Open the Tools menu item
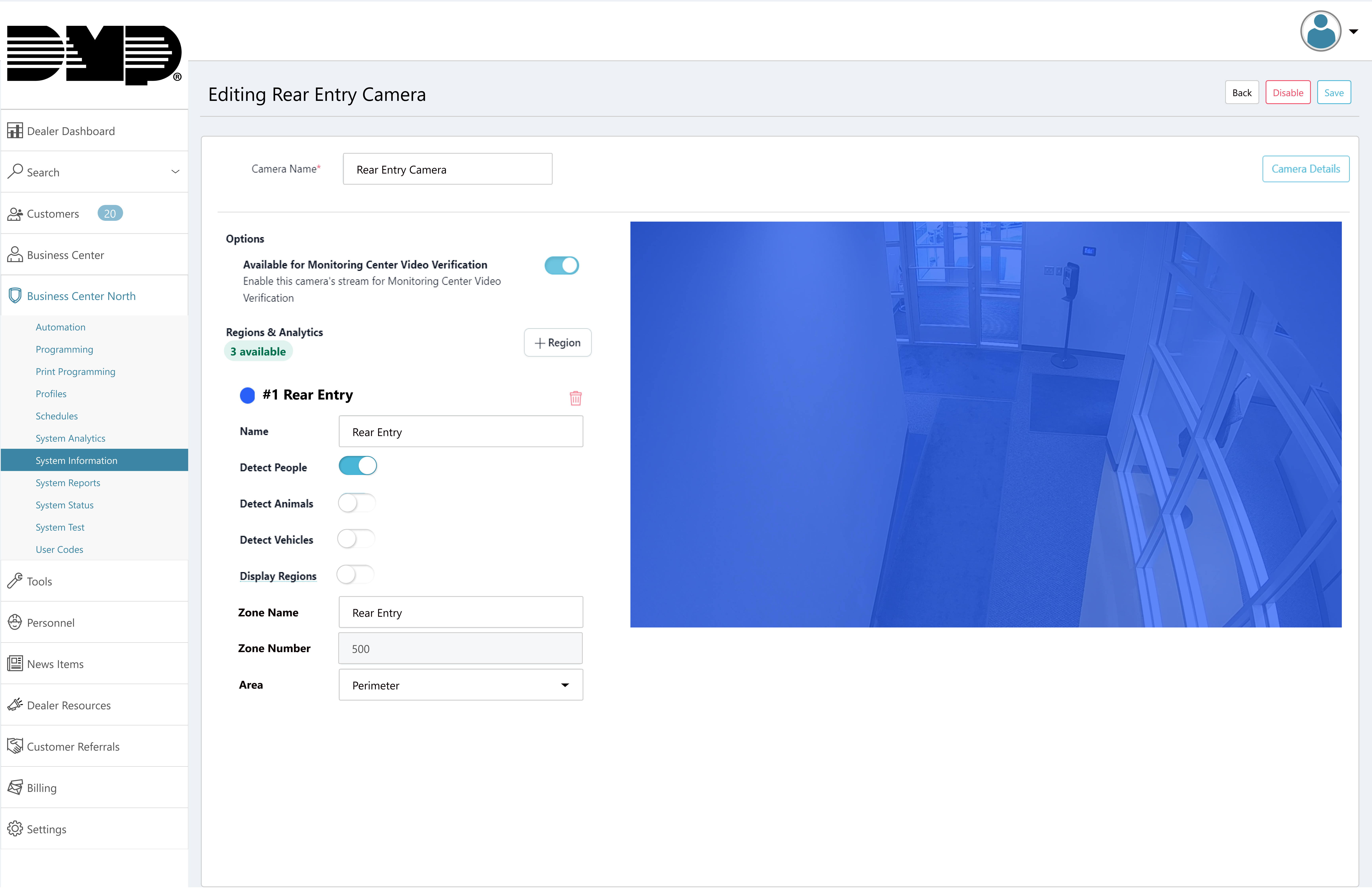The width and height of the screenshot is (1372, 888). point(94,581)
